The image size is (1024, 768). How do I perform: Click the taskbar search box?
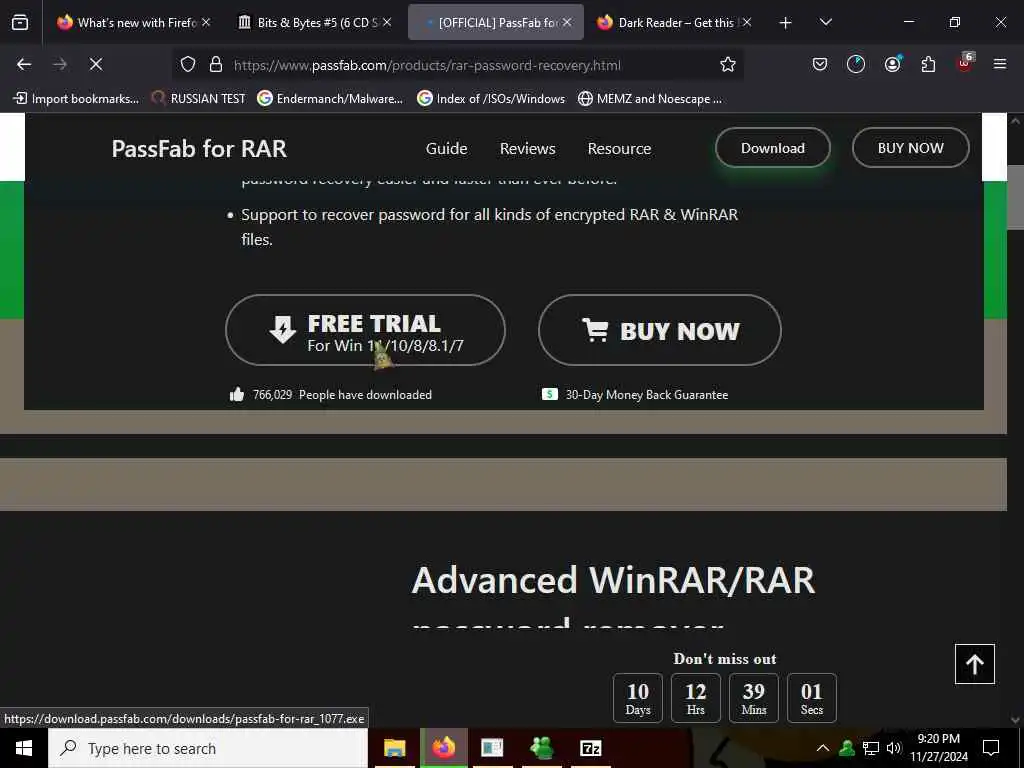point(208,748)
